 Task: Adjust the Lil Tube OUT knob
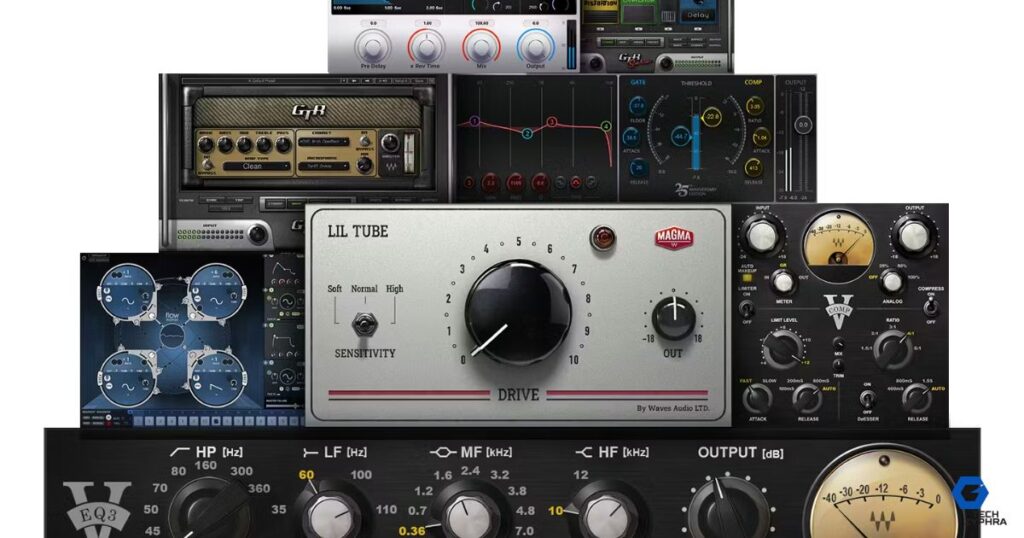(x=674, y=317)
